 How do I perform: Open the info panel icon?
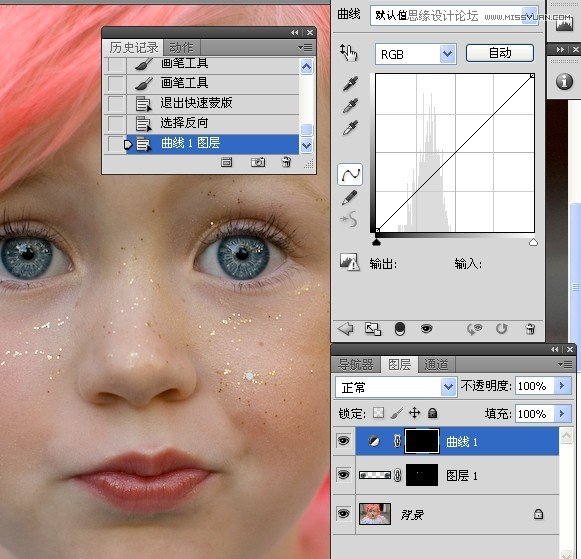(x=564, y=81)
